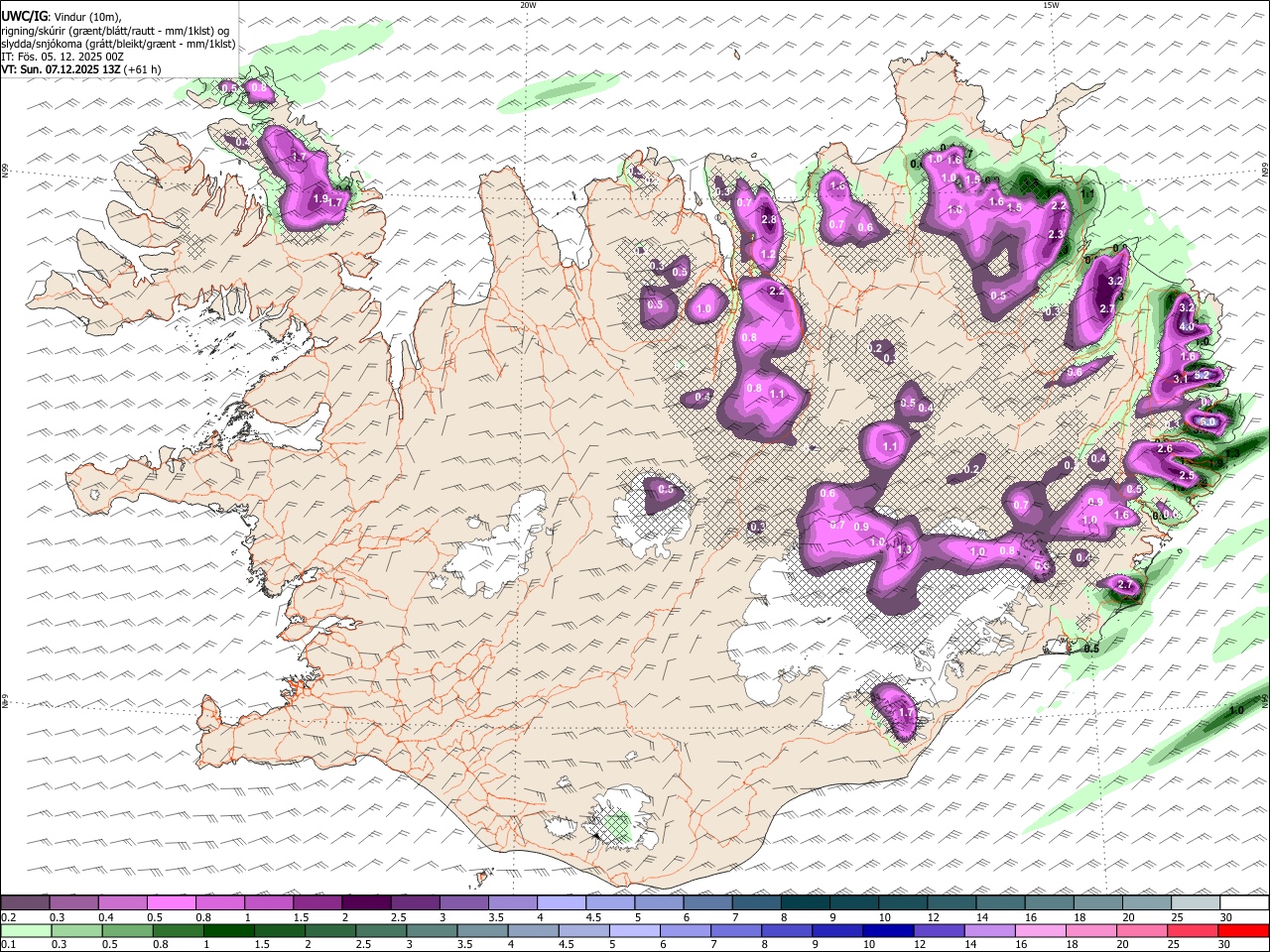Click the '6.0' precipitation value on the map
The height and width of the screenshot is (952, 1270).
click(1206, 421)
